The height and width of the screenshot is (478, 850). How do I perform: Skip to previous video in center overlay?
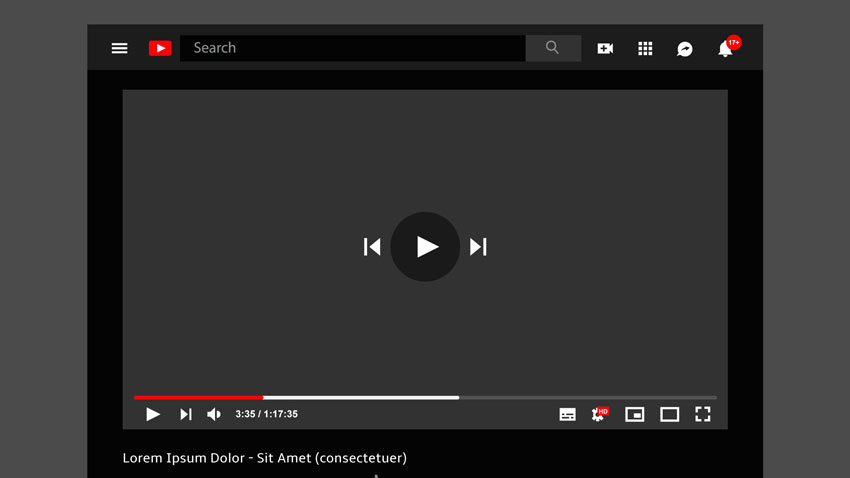tap(372, 247)
